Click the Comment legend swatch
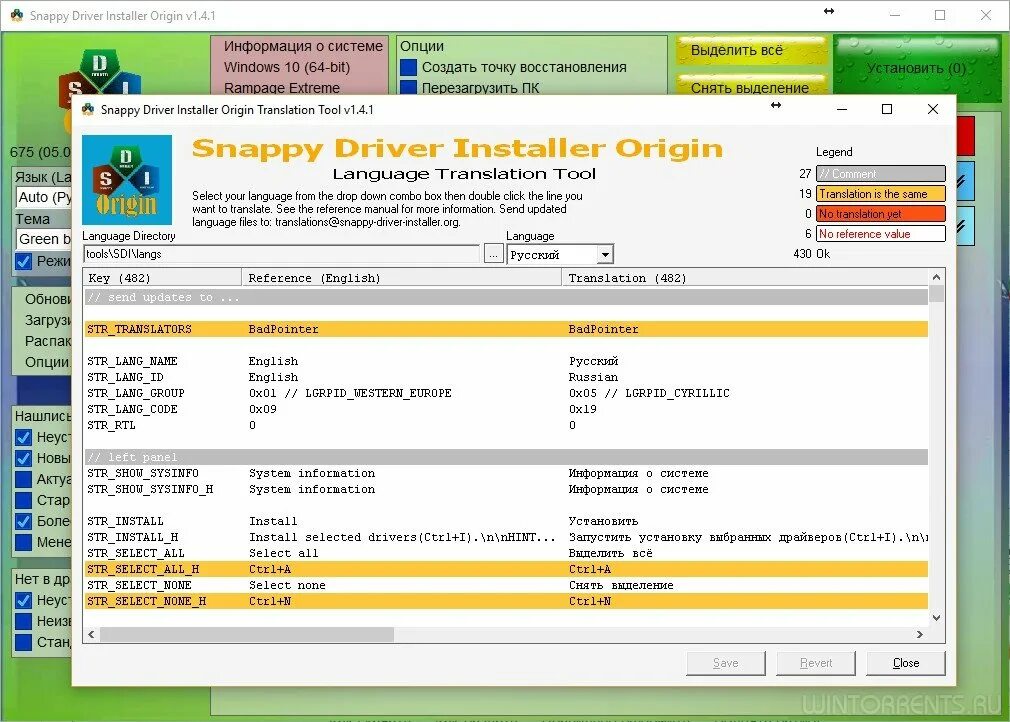 (x=881, y=174)
